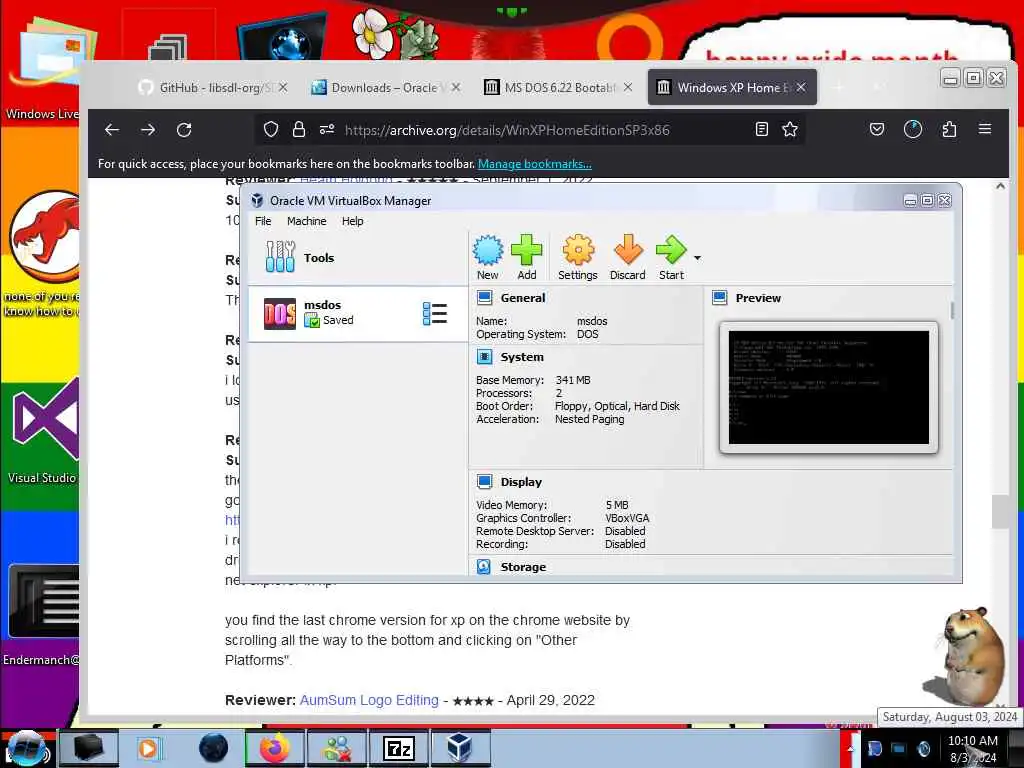The height and width of the screenshot is (768, 1024).
Task: Click the archive.org URL address field
Action: pos(507,130)
